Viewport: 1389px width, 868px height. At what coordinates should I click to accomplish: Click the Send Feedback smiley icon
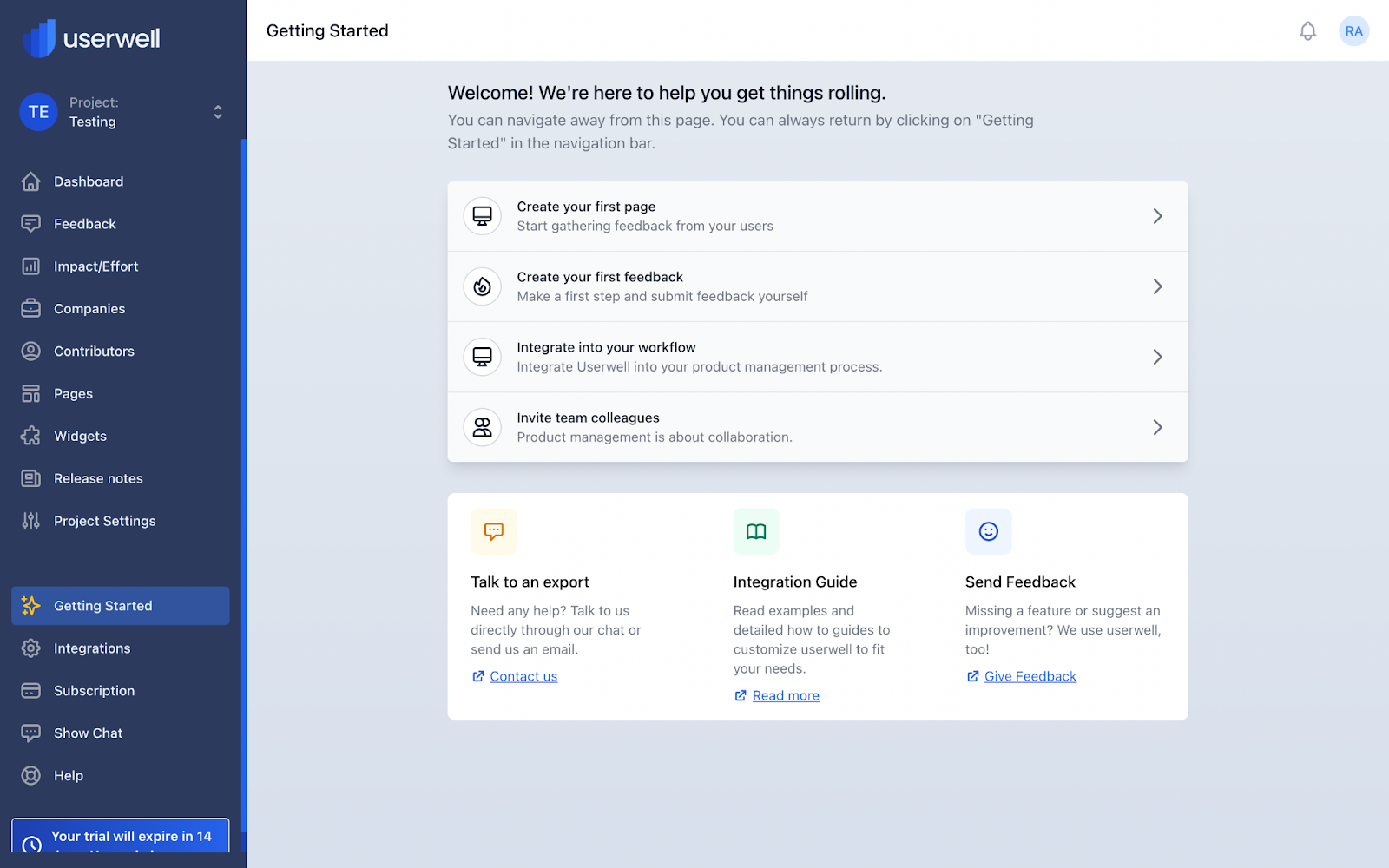pos(988,531)
